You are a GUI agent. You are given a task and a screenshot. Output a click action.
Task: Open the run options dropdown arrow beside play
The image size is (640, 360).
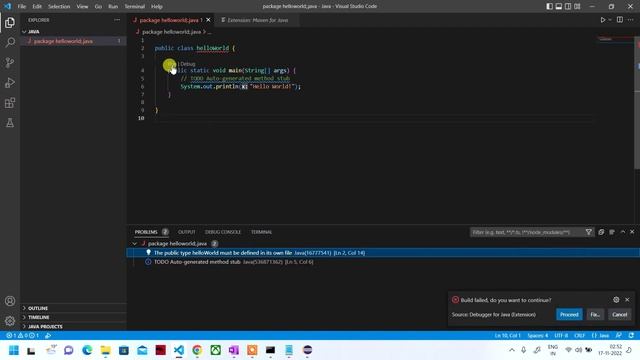pos(610,20)
